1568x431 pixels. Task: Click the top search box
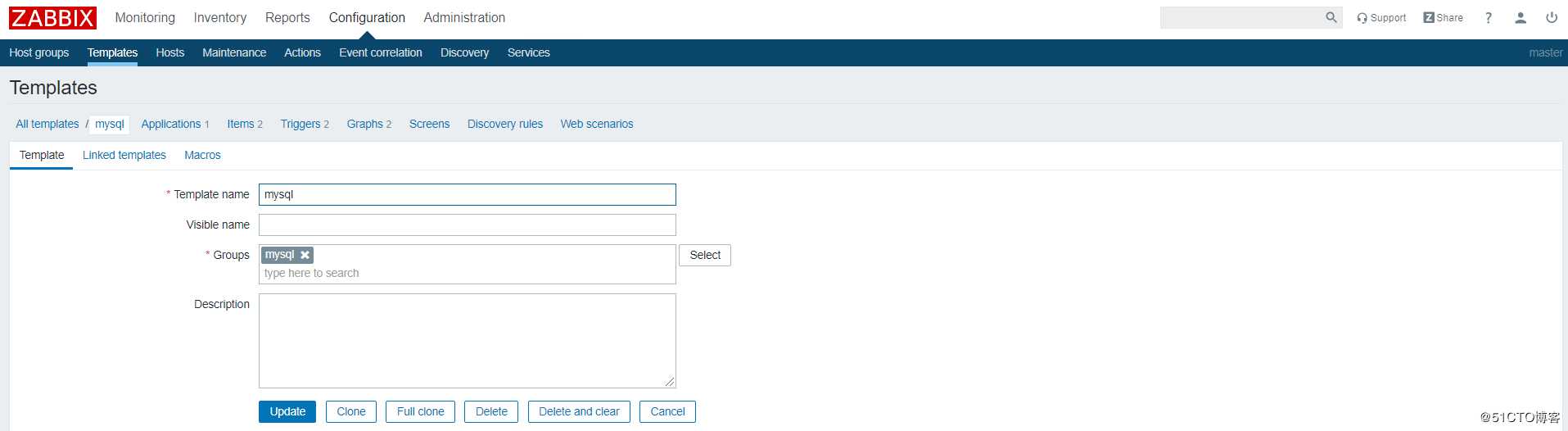(x=1242, y=17)
